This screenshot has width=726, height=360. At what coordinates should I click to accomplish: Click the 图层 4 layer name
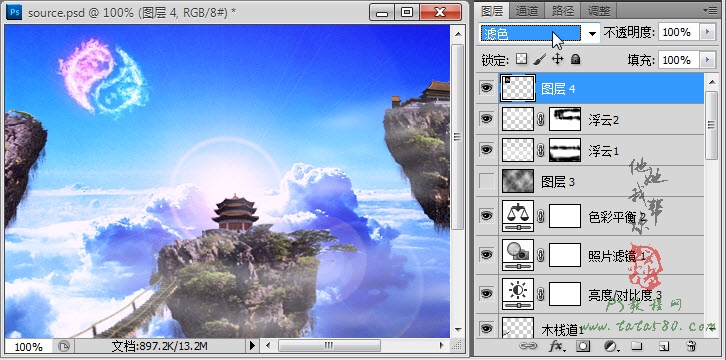point(558,88)
